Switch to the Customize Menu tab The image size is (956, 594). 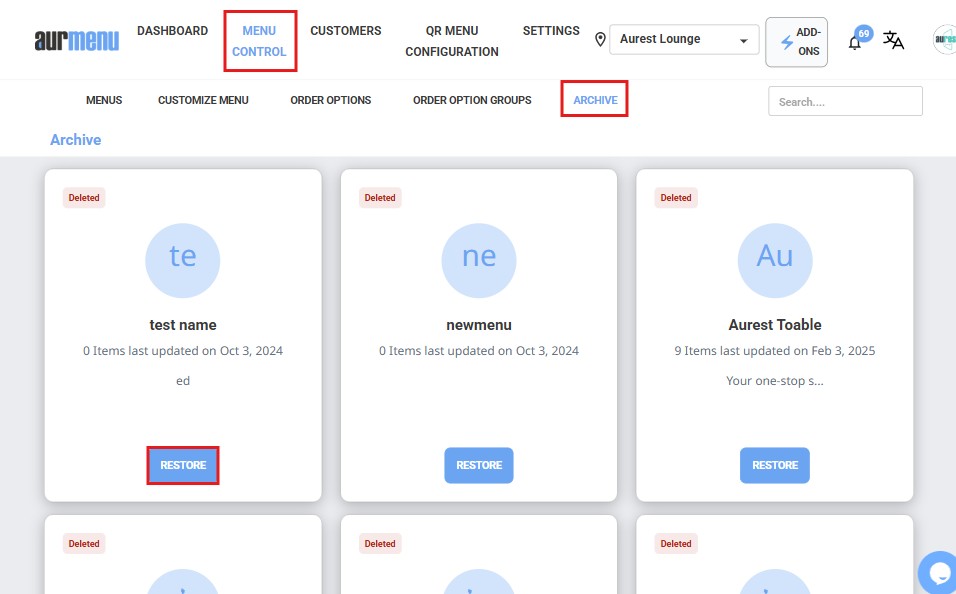tap(203, 100)
